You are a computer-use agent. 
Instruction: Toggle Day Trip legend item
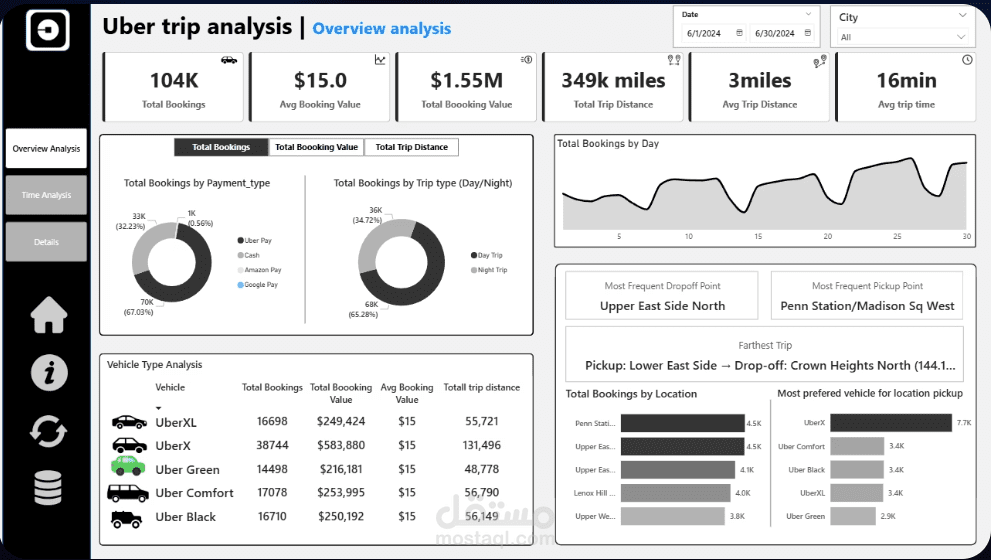(487, 255)
